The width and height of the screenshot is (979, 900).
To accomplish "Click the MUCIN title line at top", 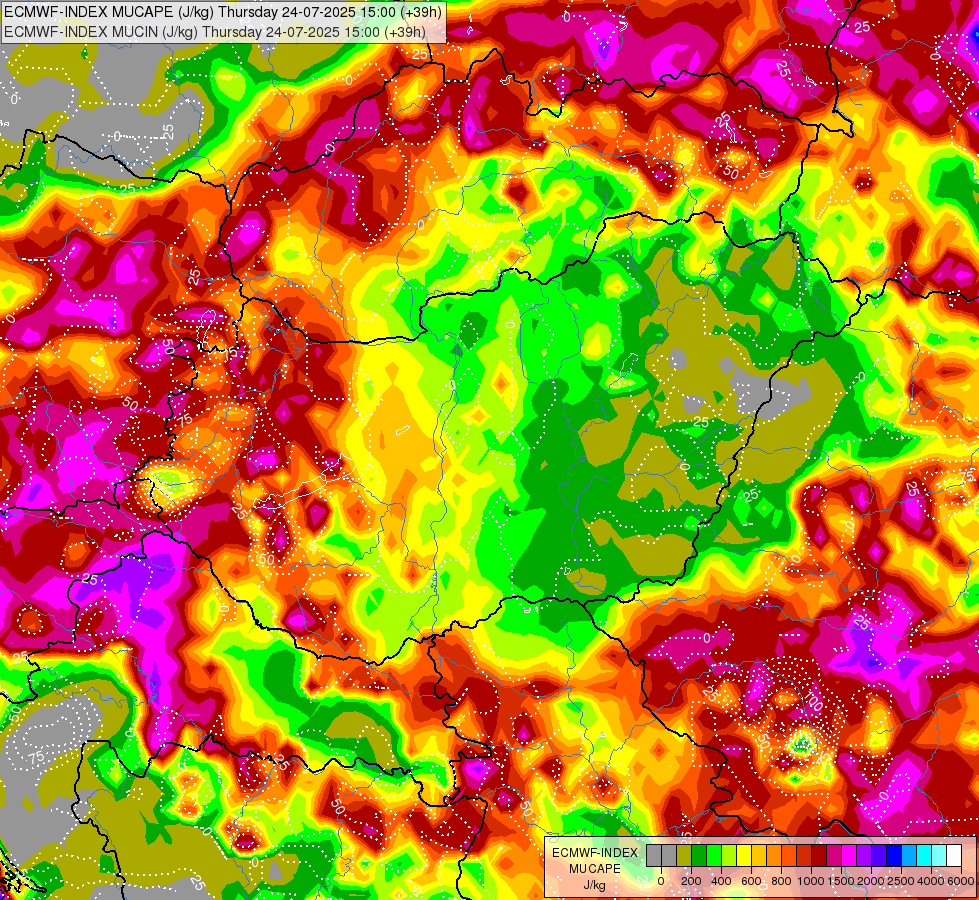I will 215,31.
